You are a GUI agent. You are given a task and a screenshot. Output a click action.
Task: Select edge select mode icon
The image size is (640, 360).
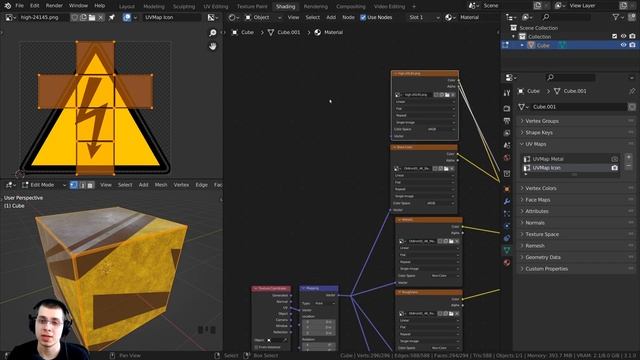(82, 185)
